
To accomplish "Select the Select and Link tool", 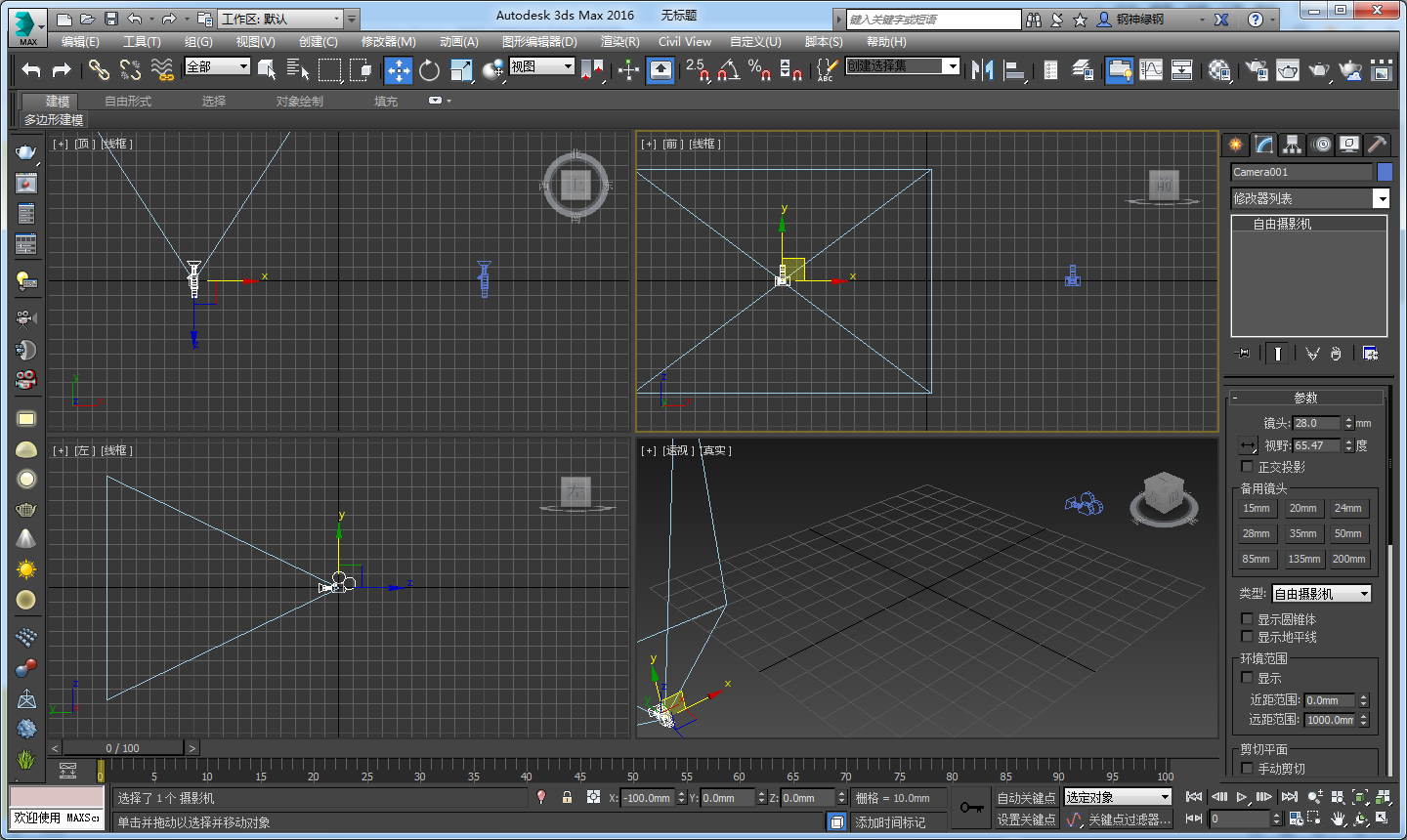I will (99, 69).
